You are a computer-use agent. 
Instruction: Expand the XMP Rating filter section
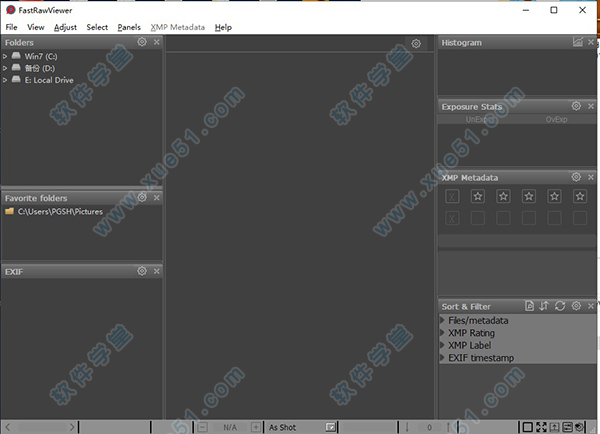click(442, 333)
